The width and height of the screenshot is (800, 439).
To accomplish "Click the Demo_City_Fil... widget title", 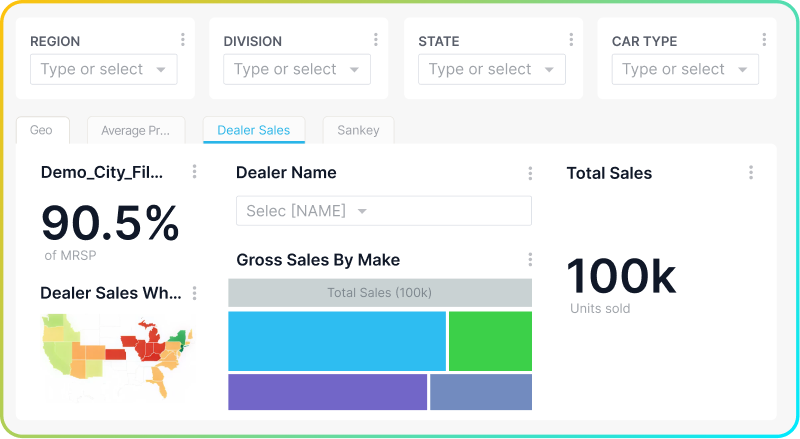I will coord(102,173).
